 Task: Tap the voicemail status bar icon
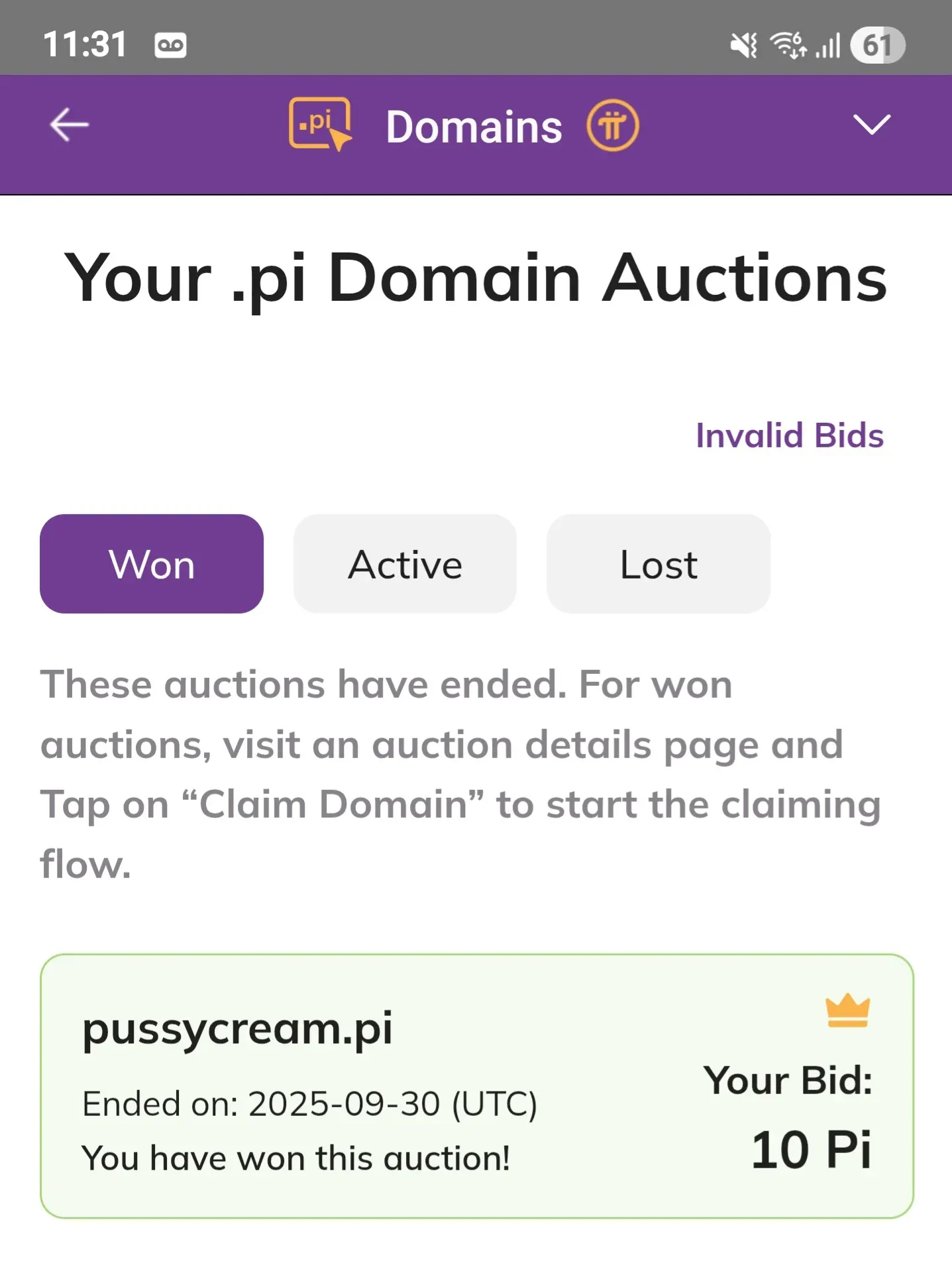(170, 46)
